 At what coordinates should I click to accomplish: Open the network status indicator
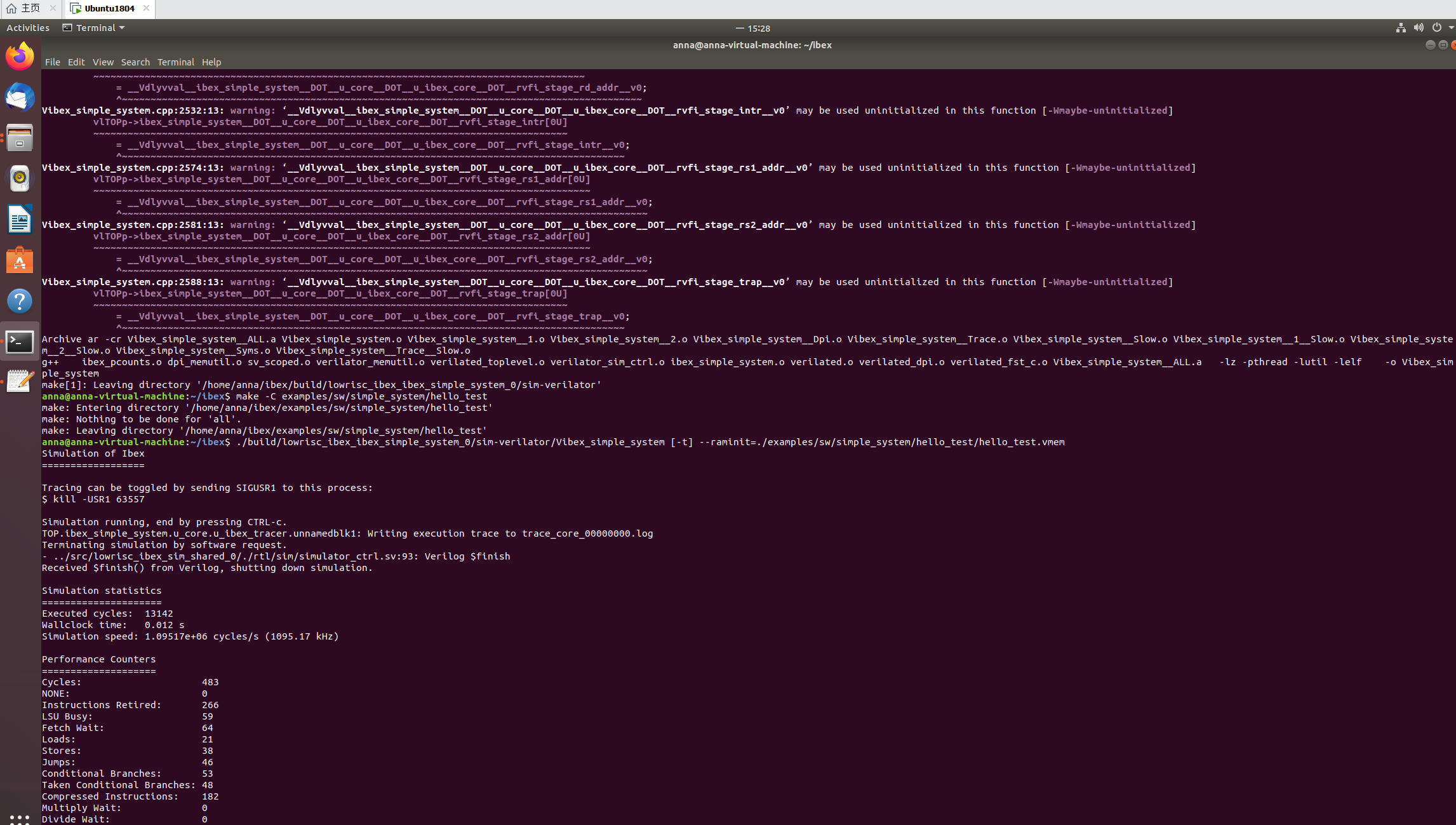pyautogui.click(x=1401, y=28)
